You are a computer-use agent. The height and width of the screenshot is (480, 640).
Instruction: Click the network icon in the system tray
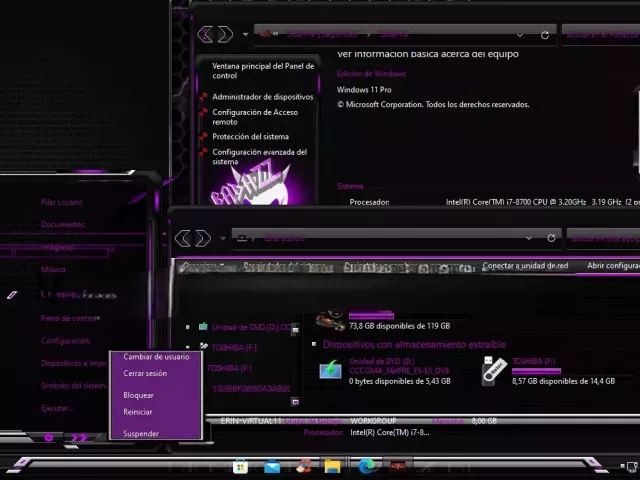[632, 466]
